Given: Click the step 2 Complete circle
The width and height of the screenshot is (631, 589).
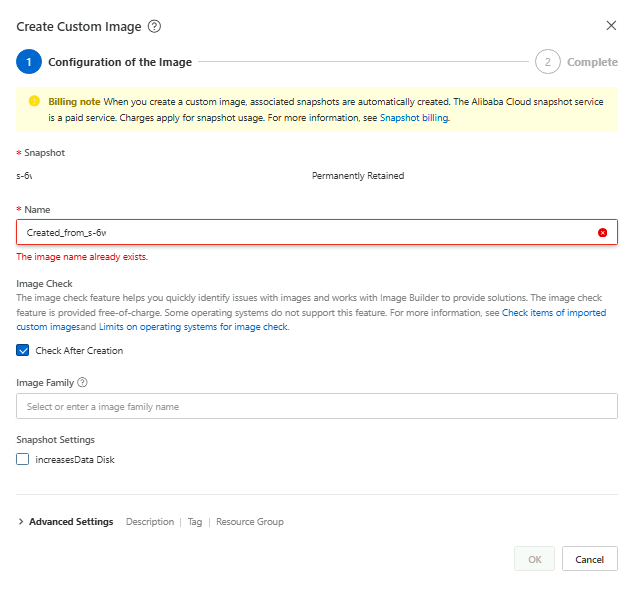Looking at the screenshot, I should click(x=547, y=62).
